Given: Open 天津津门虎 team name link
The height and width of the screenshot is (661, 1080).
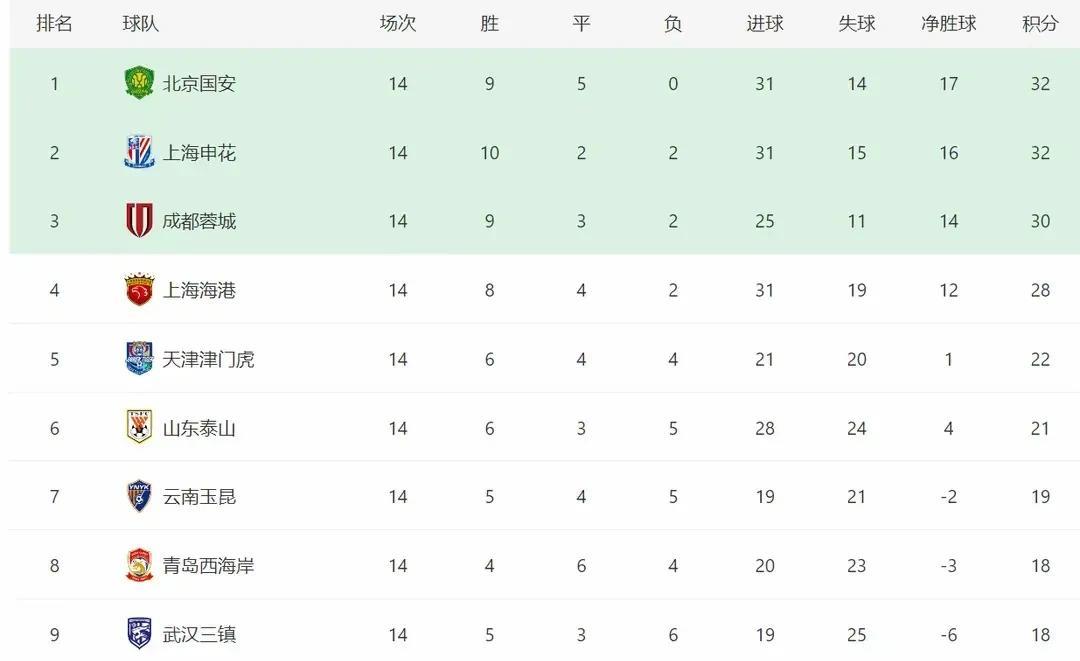Looking at the screenshot, I should pos(209,359).
